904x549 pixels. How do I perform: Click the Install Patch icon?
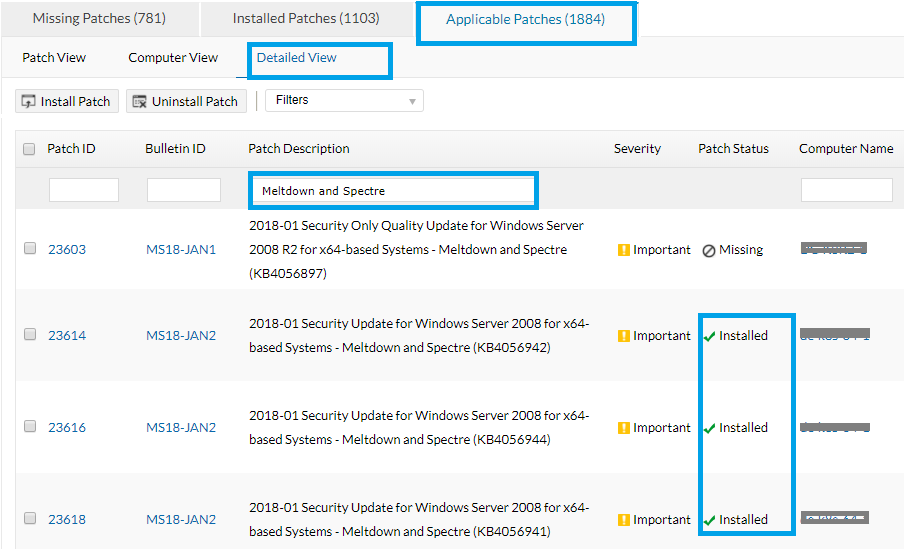29,101
